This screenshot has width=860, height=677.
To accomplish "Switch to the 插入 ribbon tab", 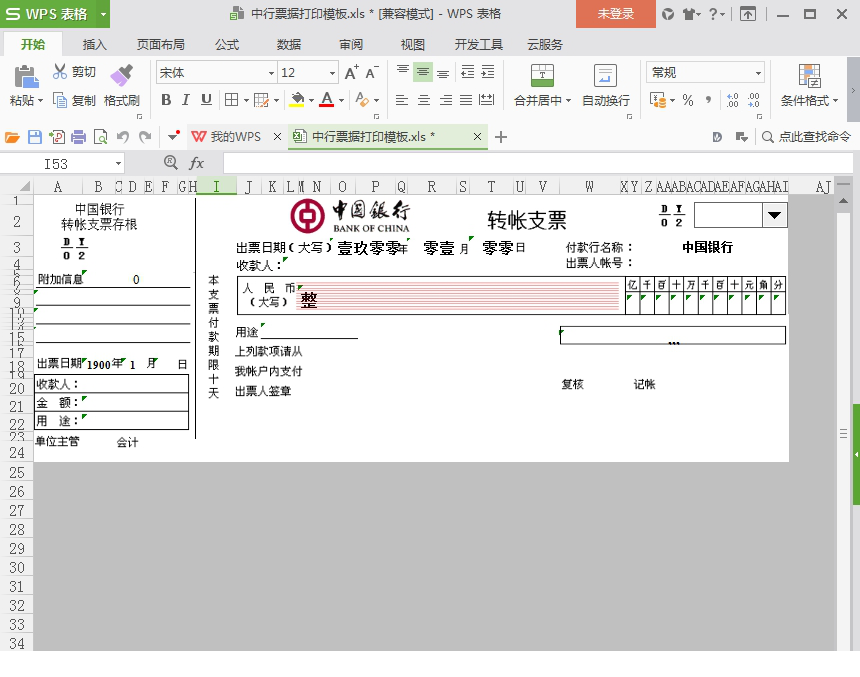I will [x=94, y=44].
